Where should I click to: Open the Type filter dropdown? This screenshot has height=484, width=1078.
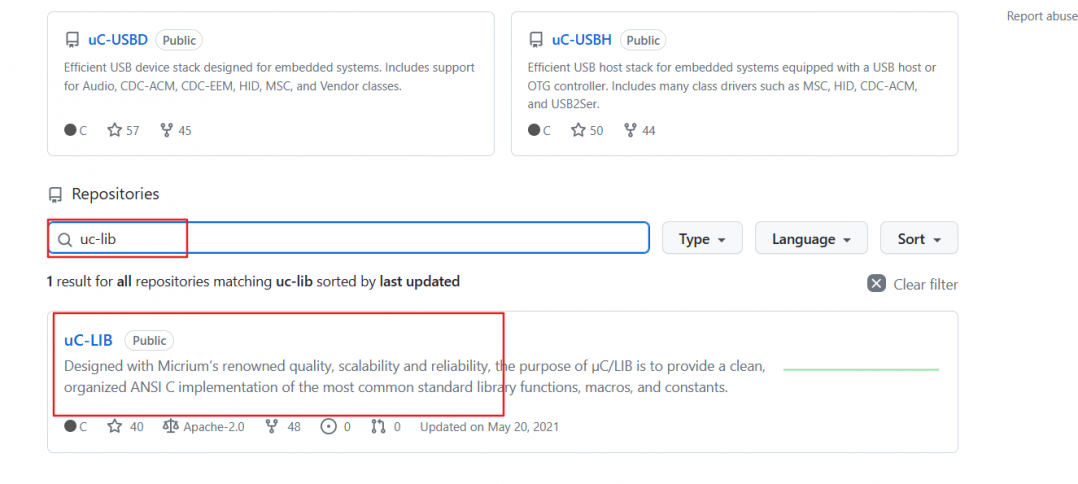702,239
